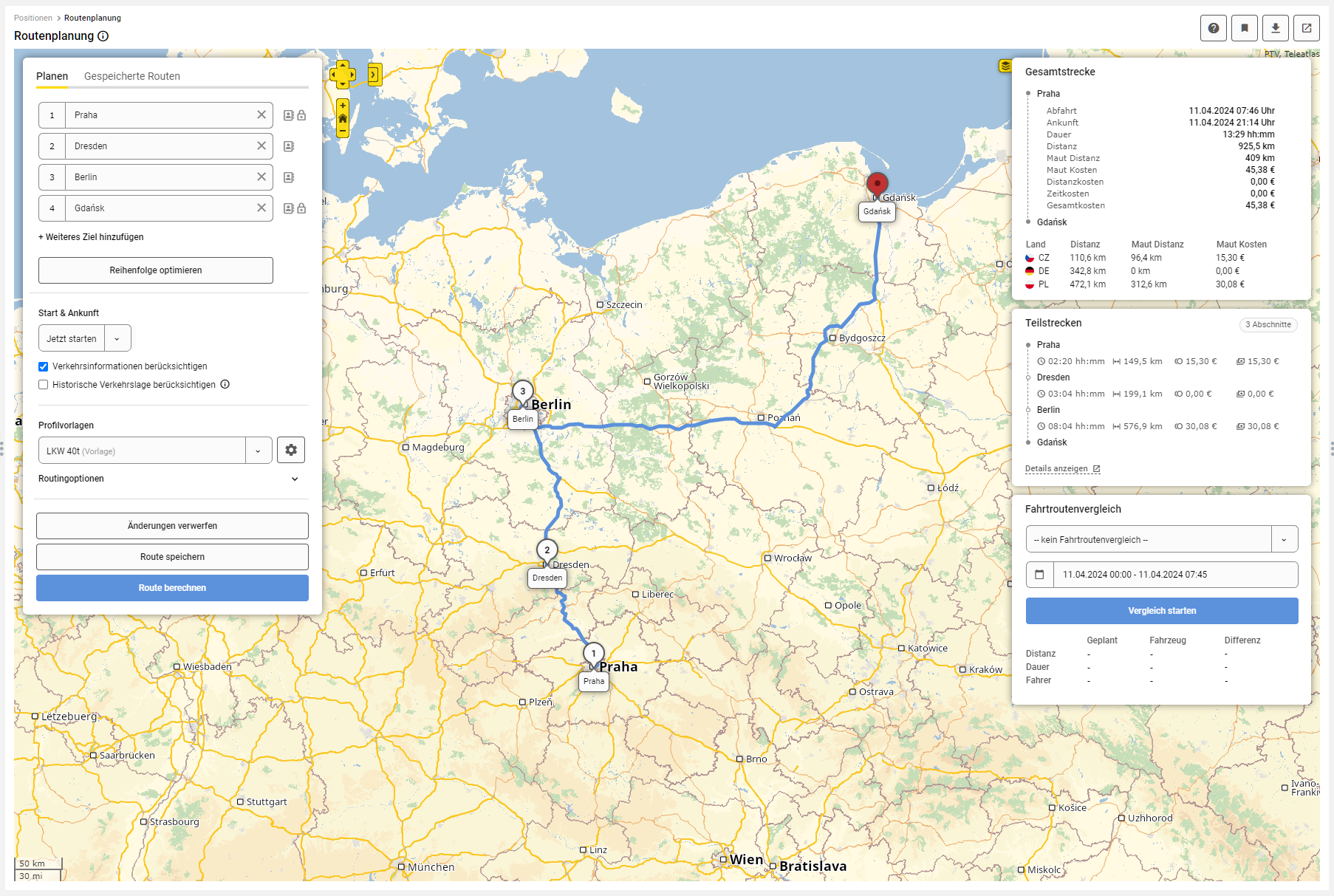Remove Gdańsk stop with X icon
Viewport: 1334px width, 896px height.
coord(261,208)
